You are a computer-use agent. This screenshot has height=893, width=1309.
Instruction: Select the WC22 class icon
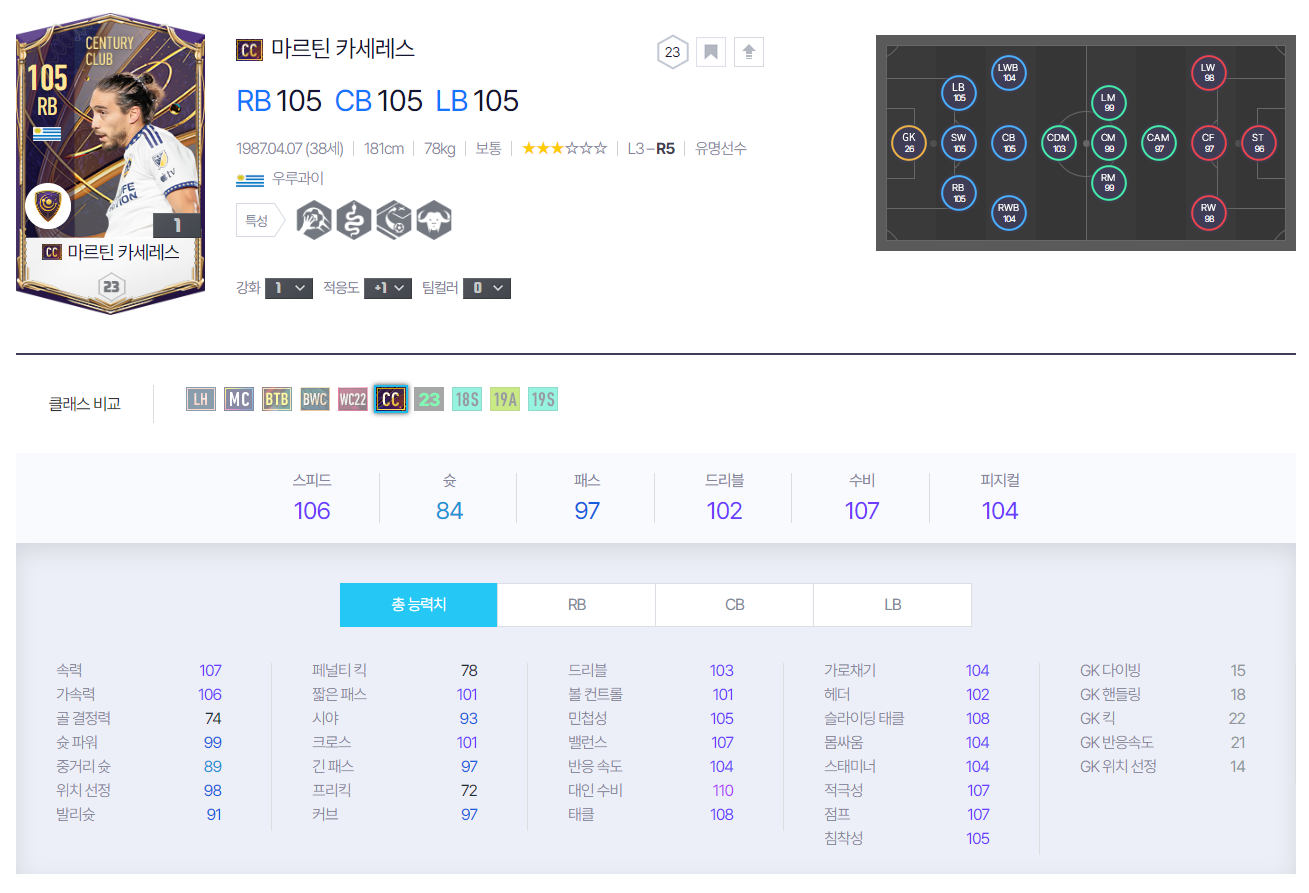pos(353,399)
